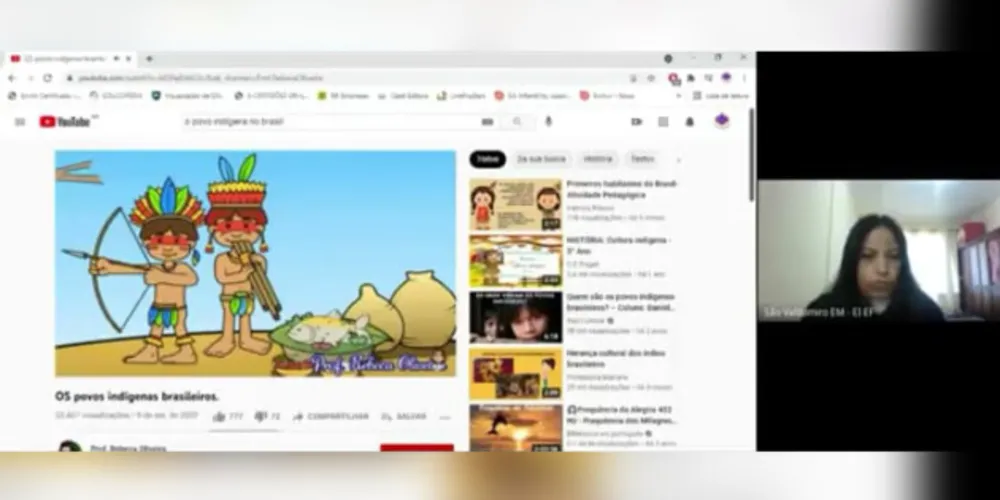Click the YouTube logo

[66, 122]
